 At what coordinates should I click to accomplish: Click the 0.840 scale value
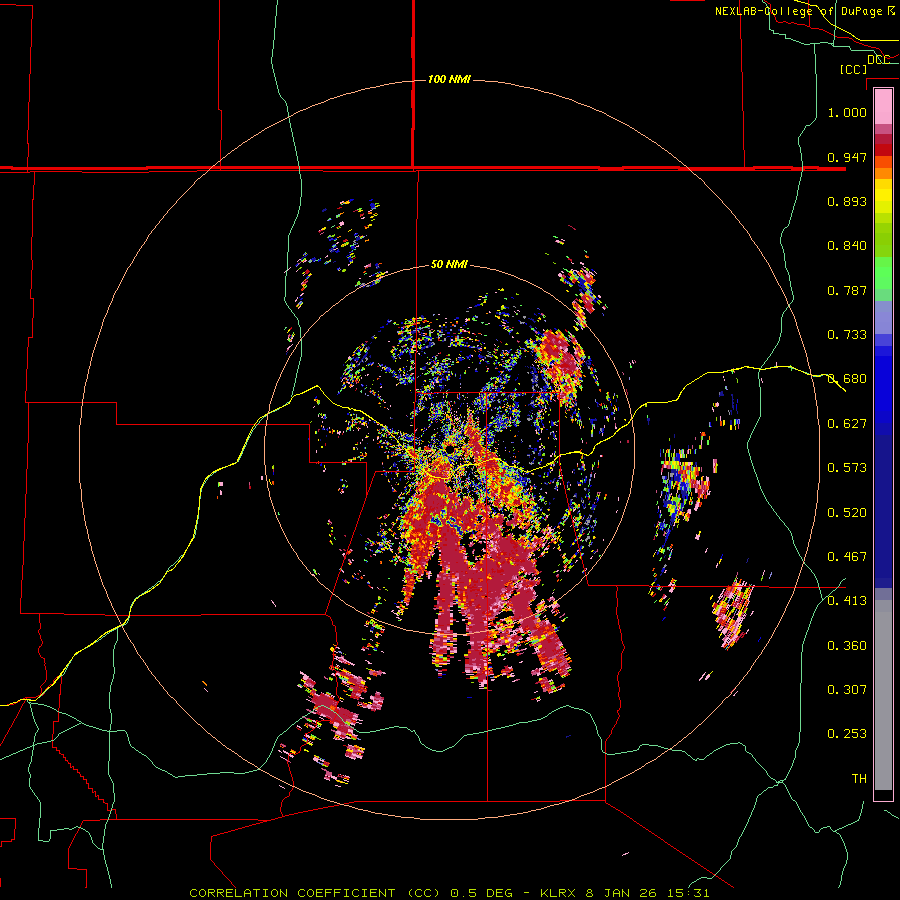point(847,246)
